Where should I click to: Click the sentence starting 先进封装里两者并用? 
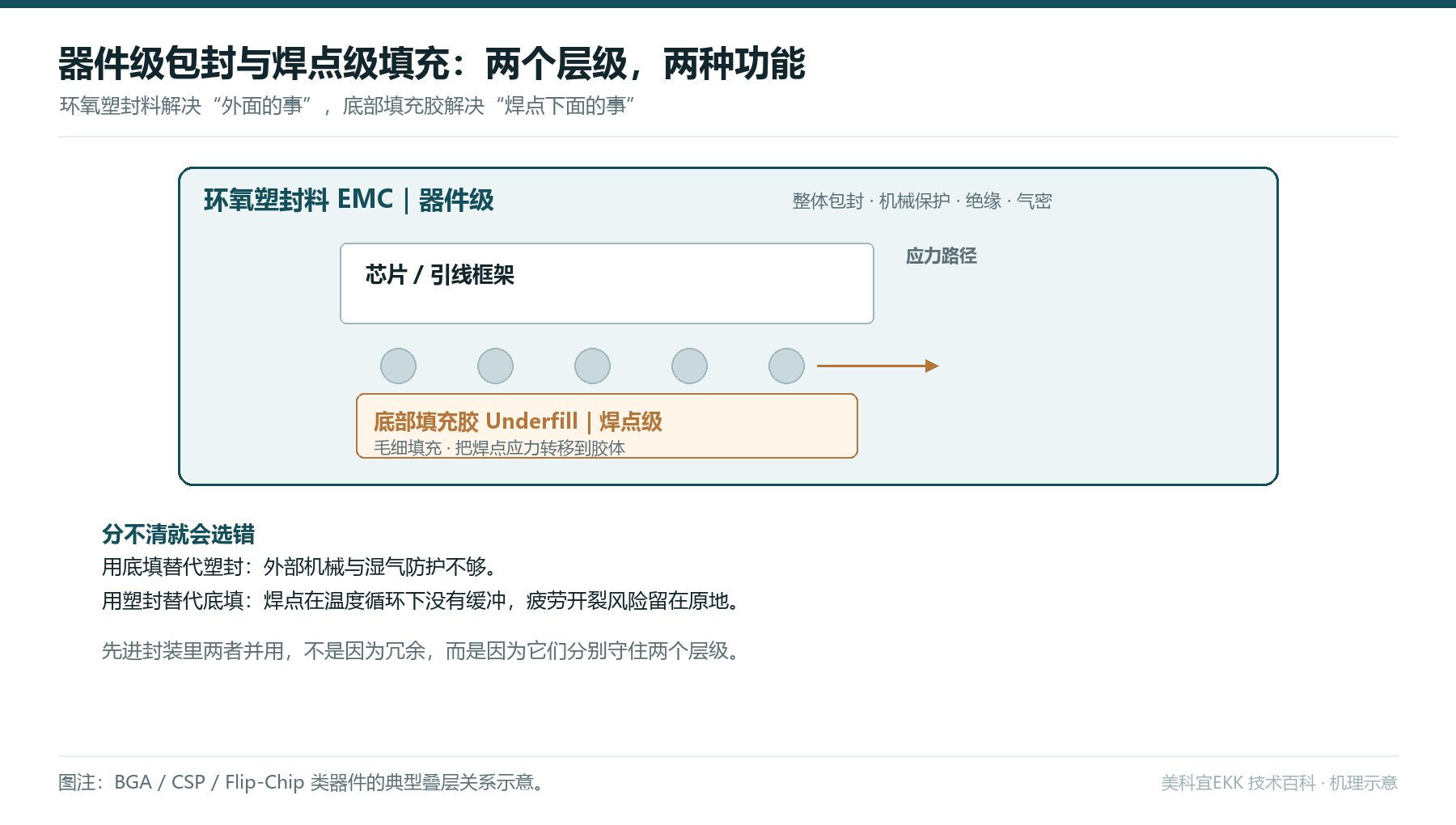pyautogui.click(x=421, y=651)
